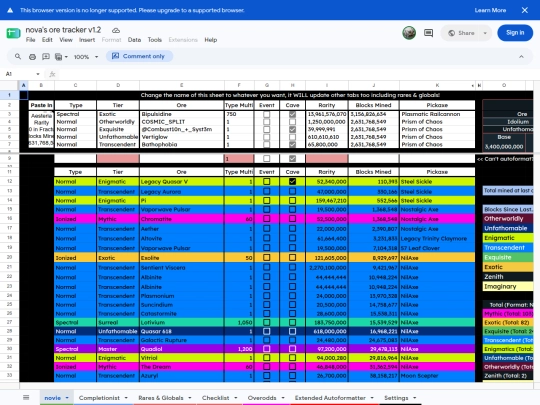Click the cell containing Legacy Trinity Claymore

pos(437,238)
